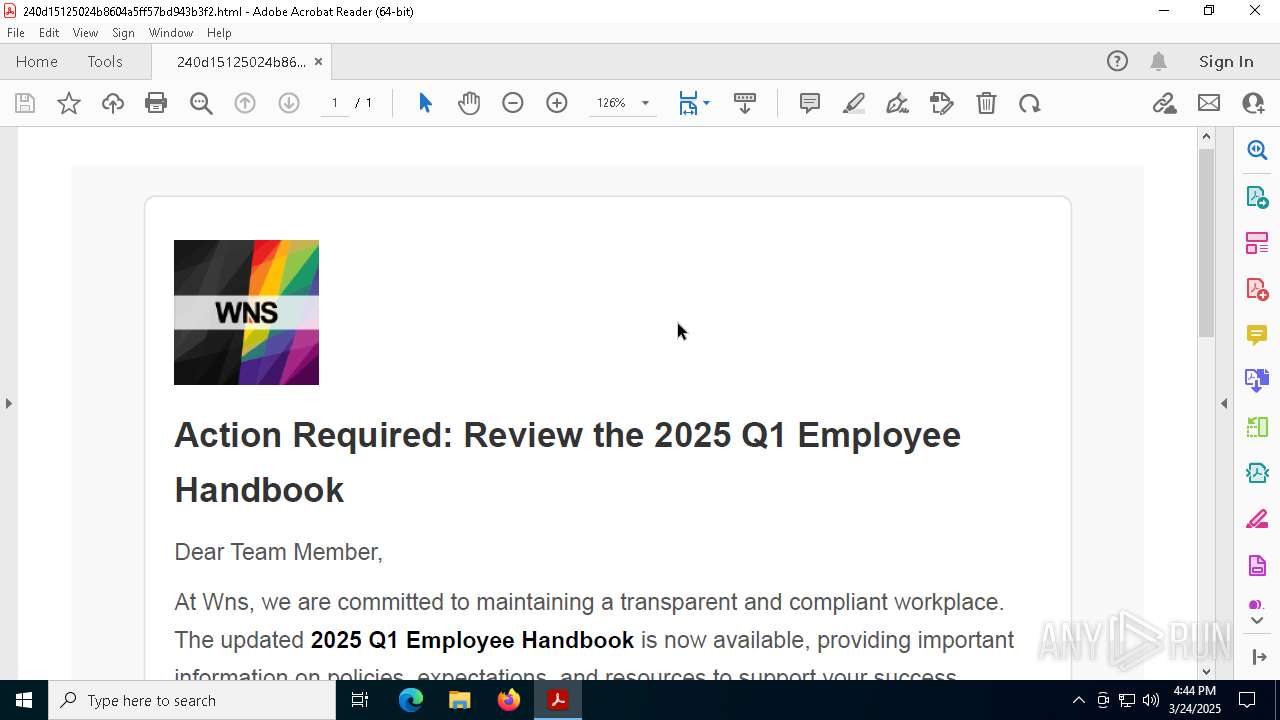Show more tools chevron in right pane
This screenshot has width=1280, height=720.
pos(1257,621)
